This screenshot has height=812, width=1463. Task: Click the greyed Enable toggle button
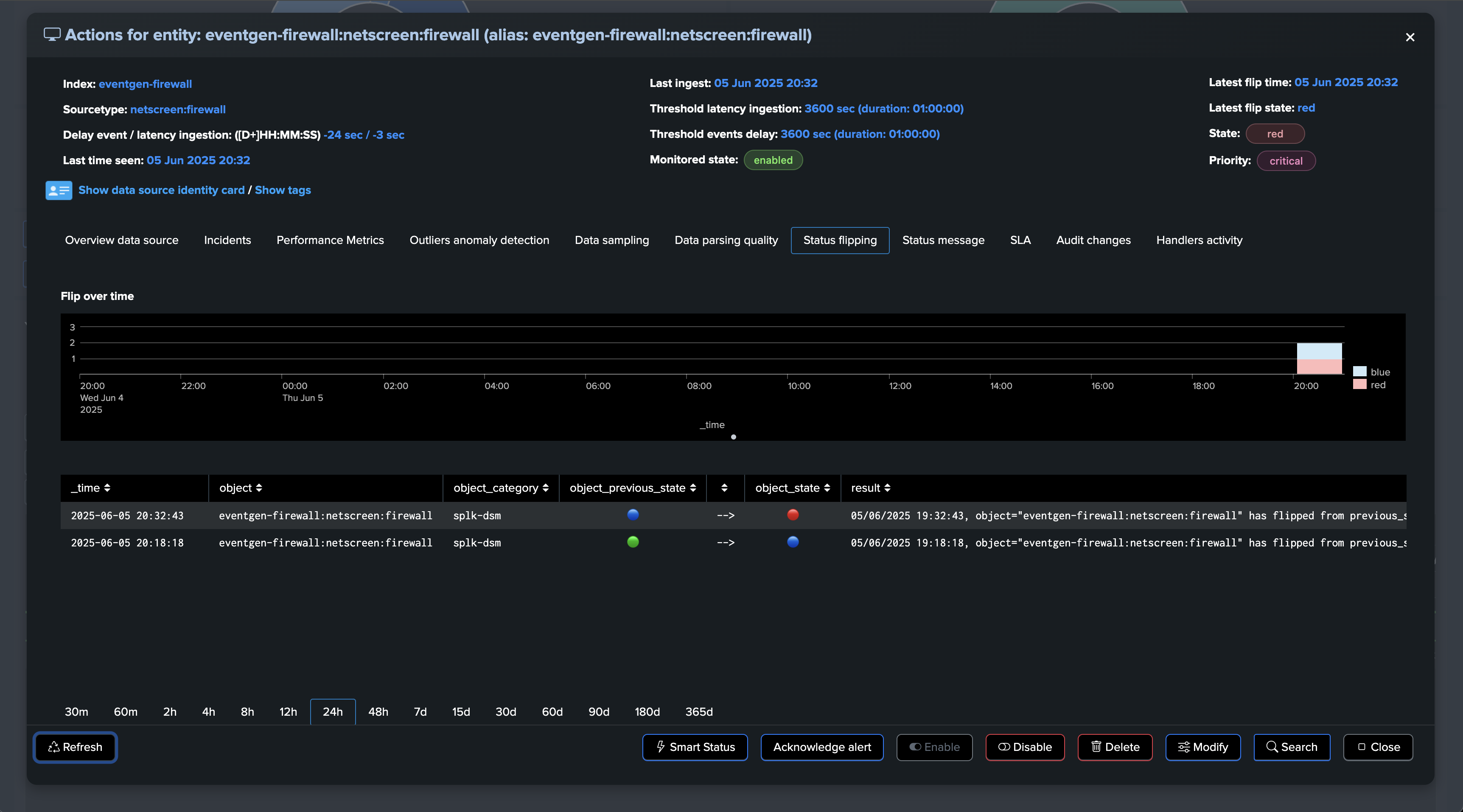[x=934, y=747]
